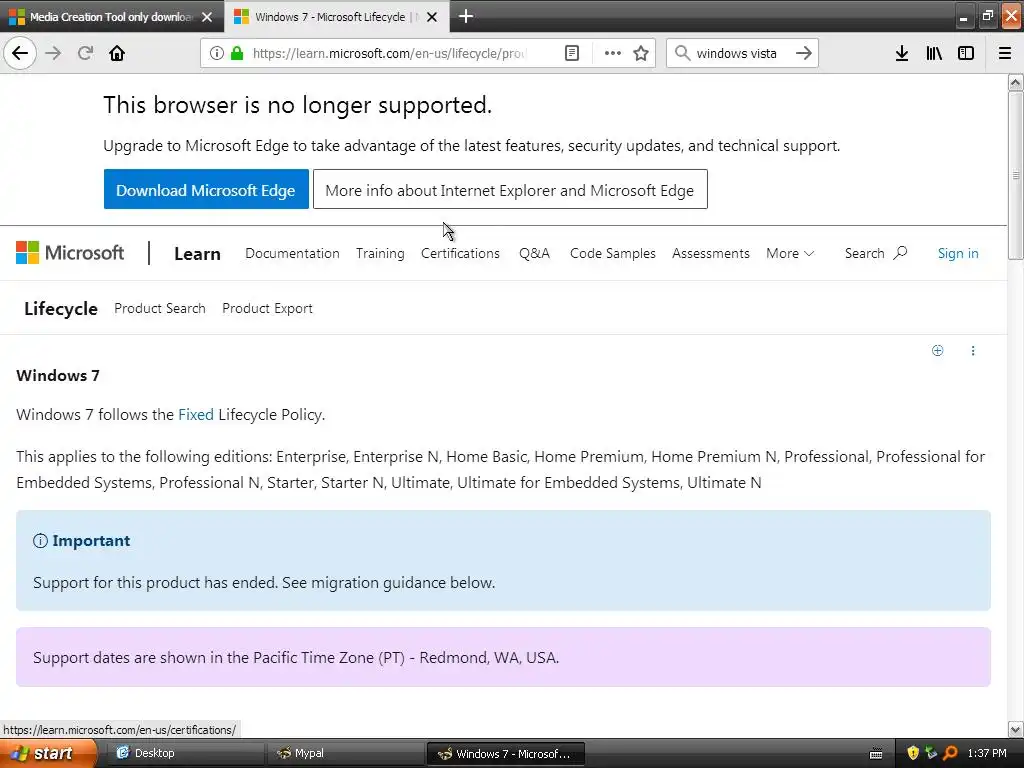Viewport: 1024px width, 768px height.
Task: Open Documentation in the nav
Action: pos(292,253)
